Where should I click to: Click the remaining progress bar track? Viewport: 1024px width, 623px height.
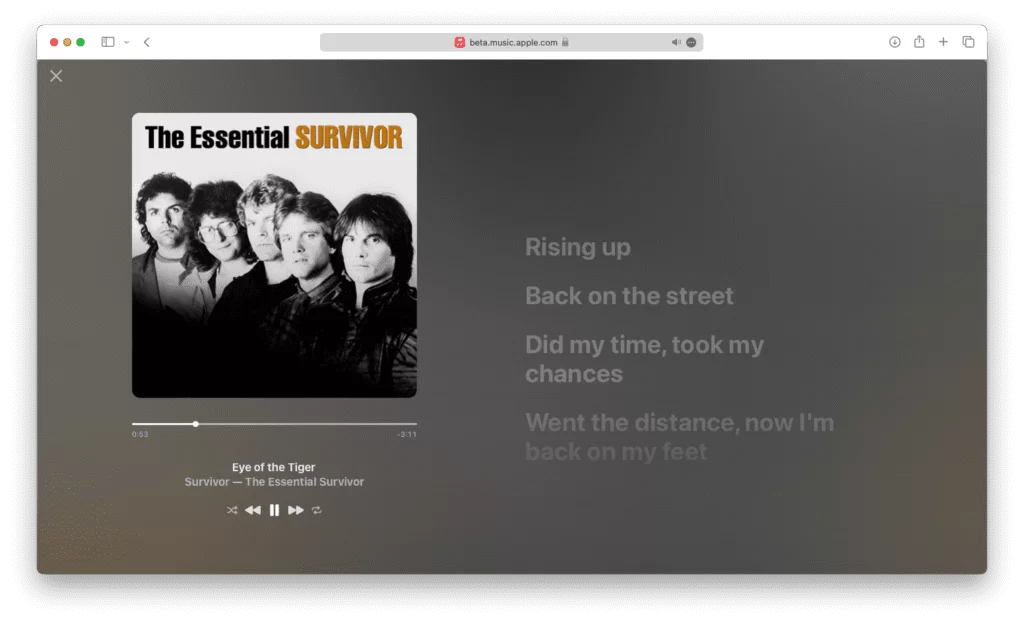click(307, 424)
